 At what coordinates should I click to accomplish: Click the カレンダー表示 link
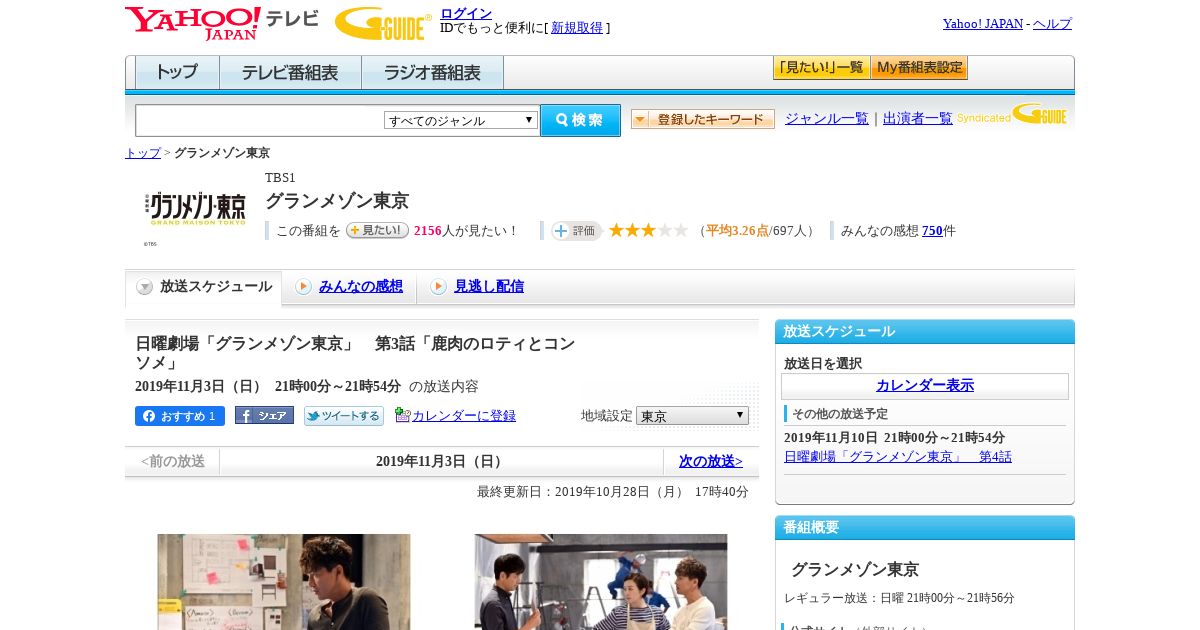pos(925,385)
